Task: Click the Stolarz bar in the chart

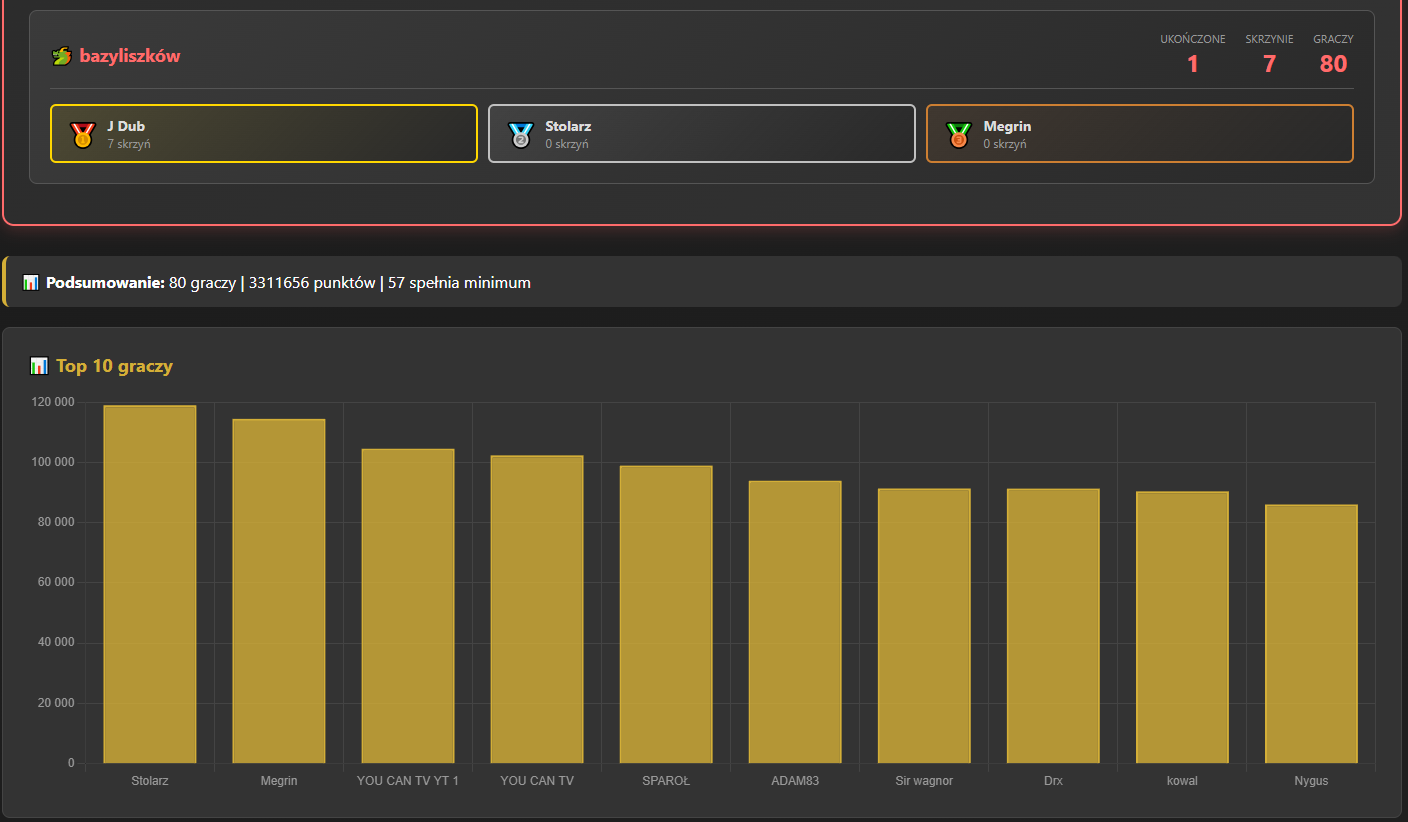Action: click(150, 585)
